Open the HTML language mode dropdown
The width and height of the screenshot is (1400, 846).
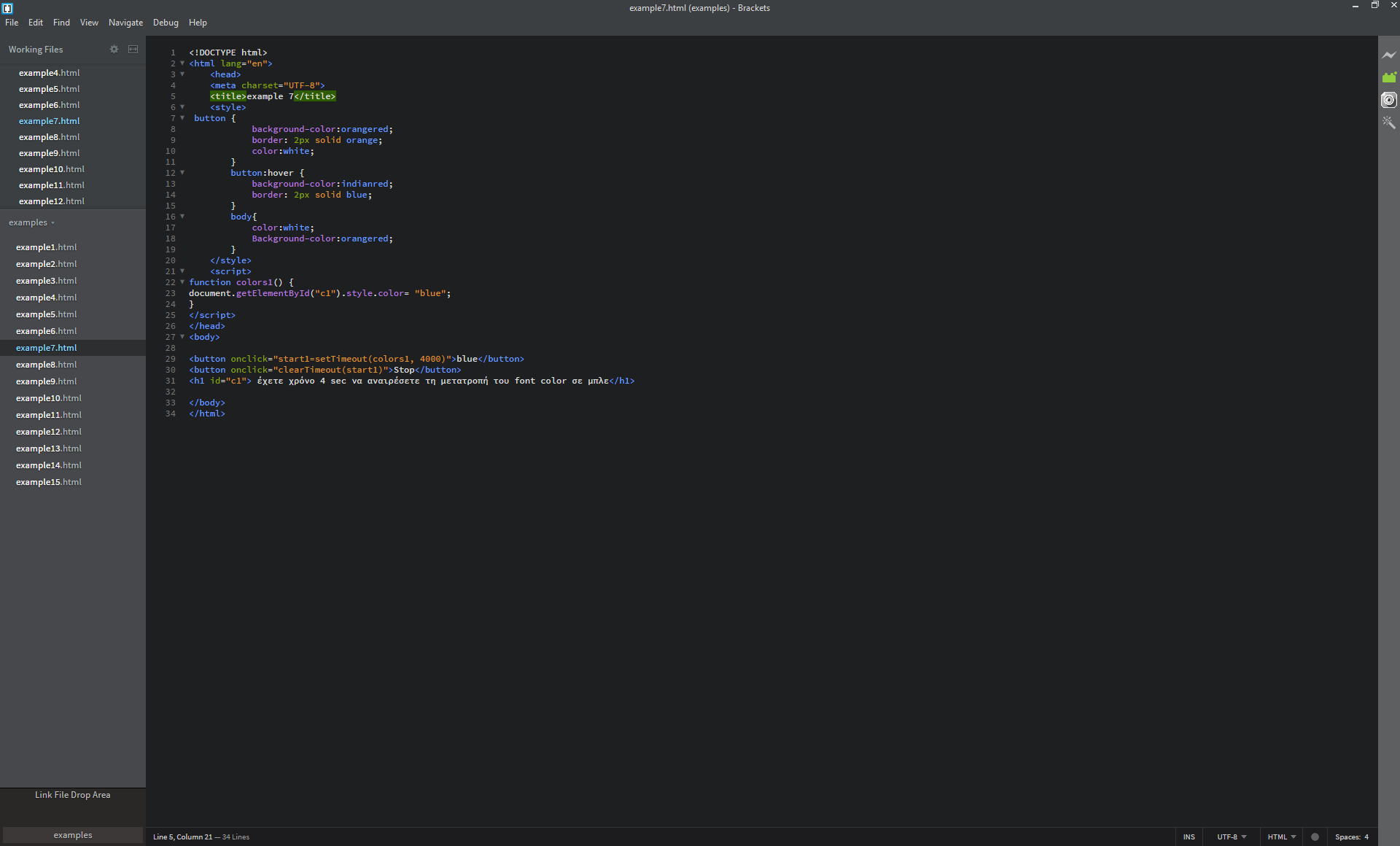[1280, 837]
